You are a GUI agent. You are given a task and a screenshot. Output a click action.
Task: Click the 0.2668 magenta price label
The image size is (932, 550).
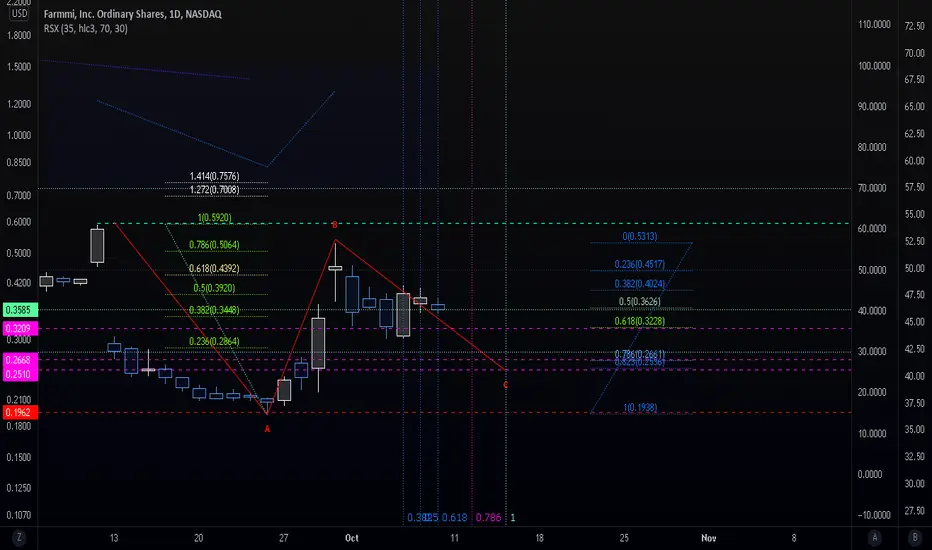[x=20, y=360]
